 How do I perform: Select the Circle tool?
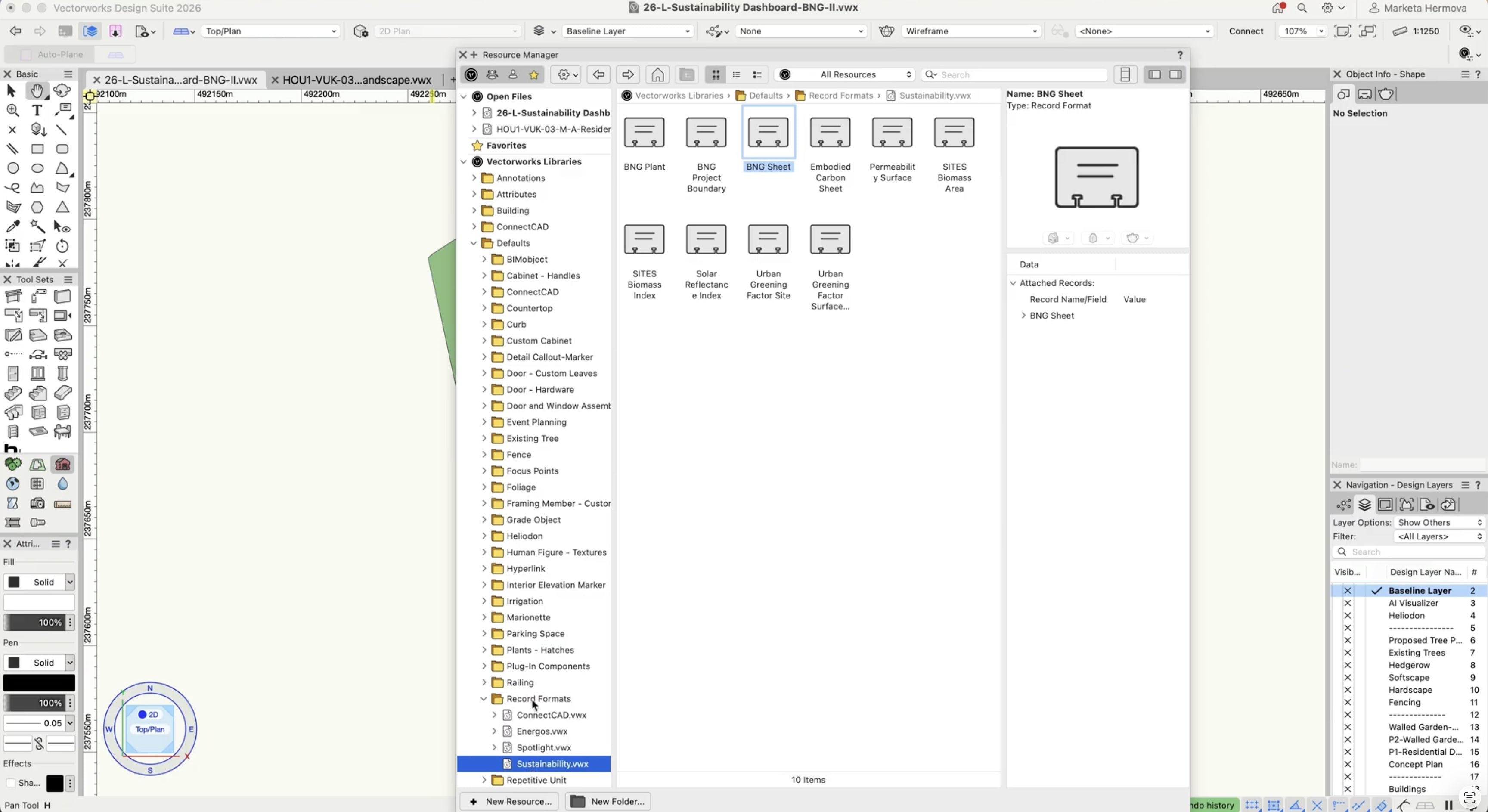[x=13, y=168]
